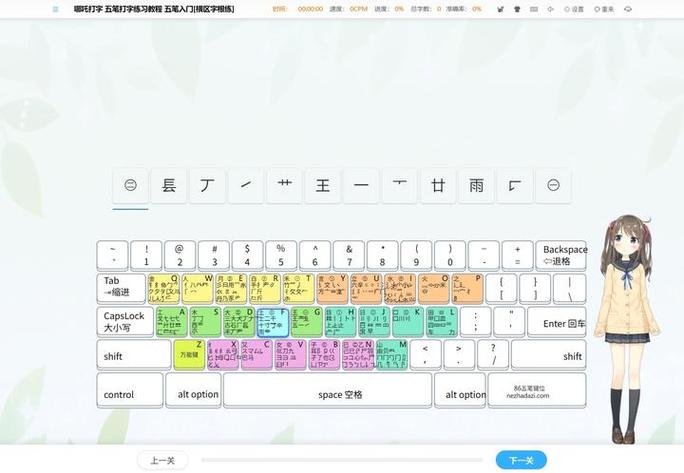Viewport: 684px width, 473px height.
Task: Click the Backspace 退格 key
Action: (x=561, y=255)
